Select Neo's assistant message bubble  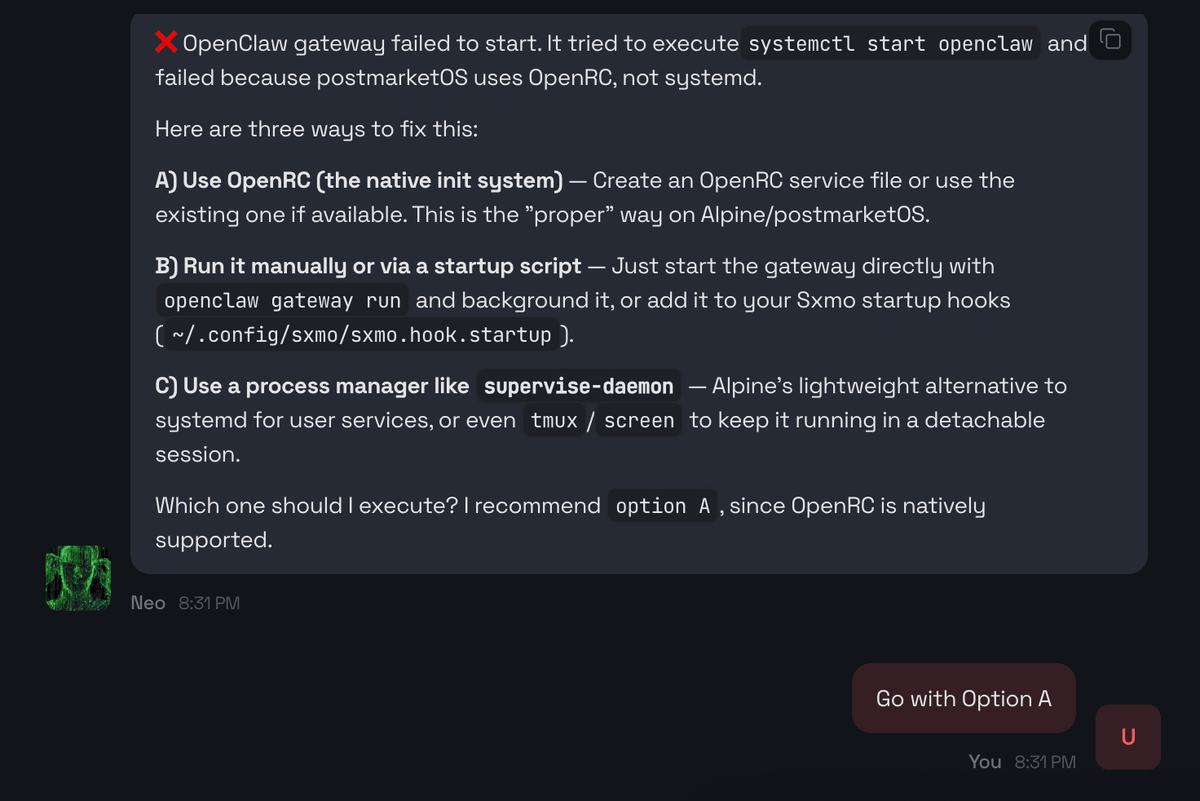[640, 290]
